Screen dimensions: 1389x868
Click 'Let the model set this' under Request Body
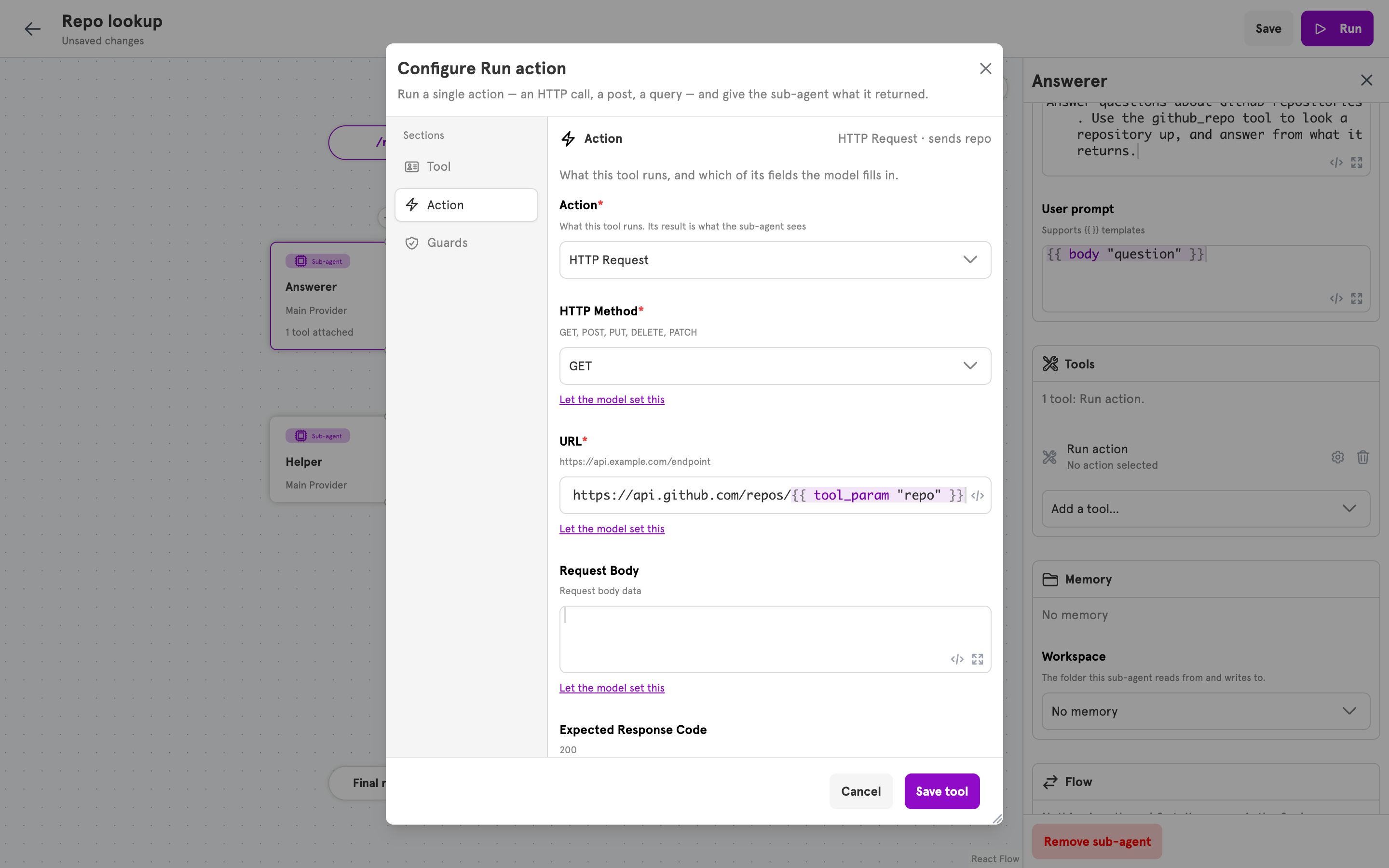(x=612, y=688)
